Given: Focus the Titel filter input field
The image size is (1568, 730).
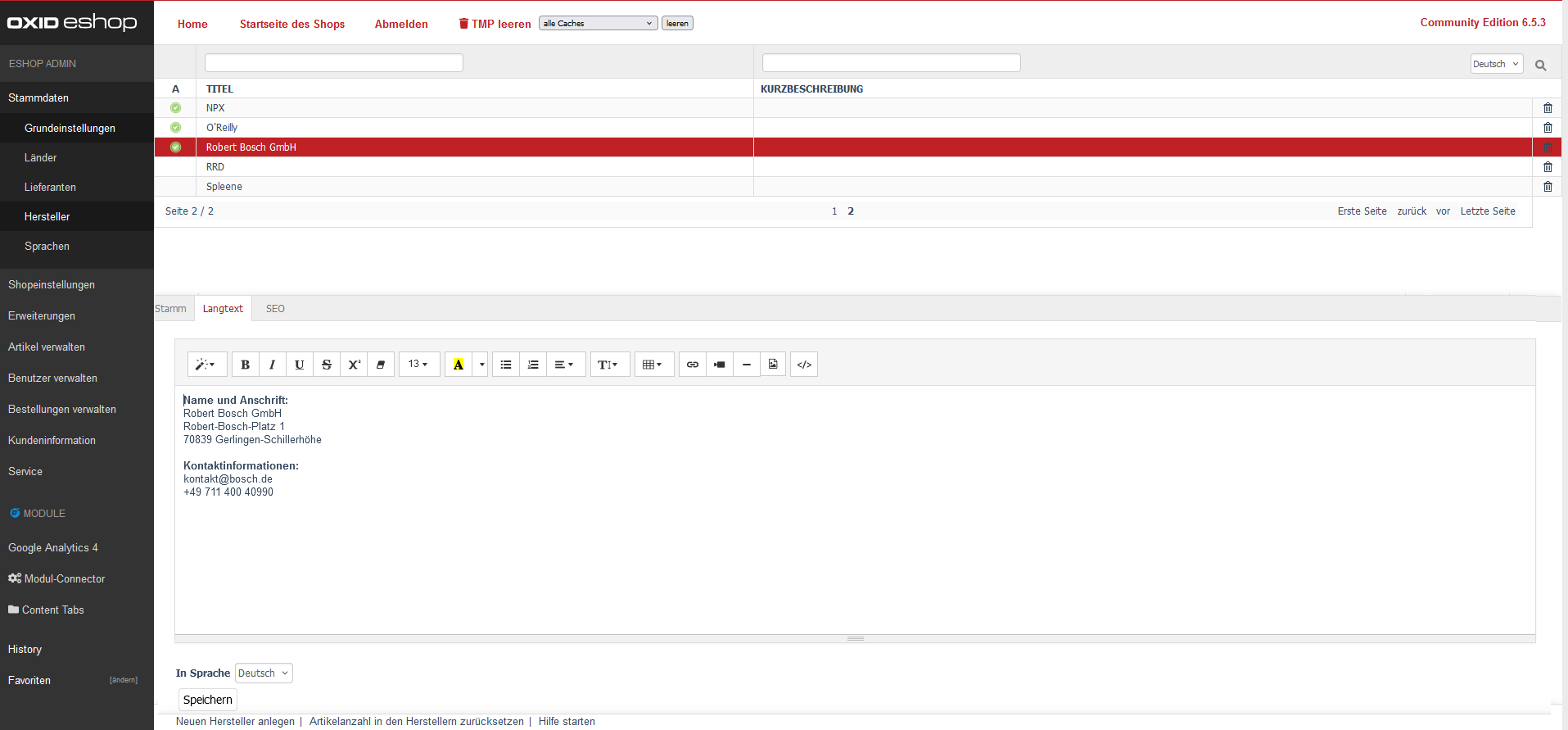Looking at the screenshot, I should click(x=334, y=63).
